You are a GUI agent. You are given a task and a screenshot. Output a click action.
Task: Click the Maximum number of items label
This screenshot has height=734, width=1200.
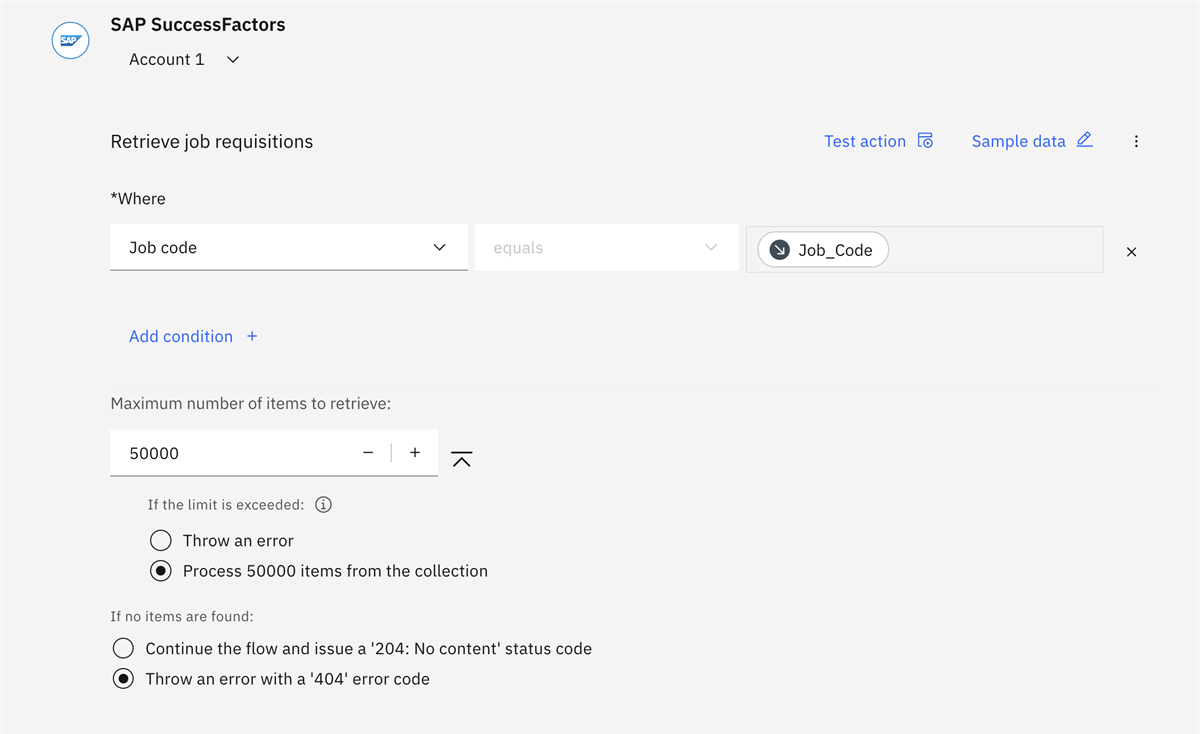tap(250, 404)
